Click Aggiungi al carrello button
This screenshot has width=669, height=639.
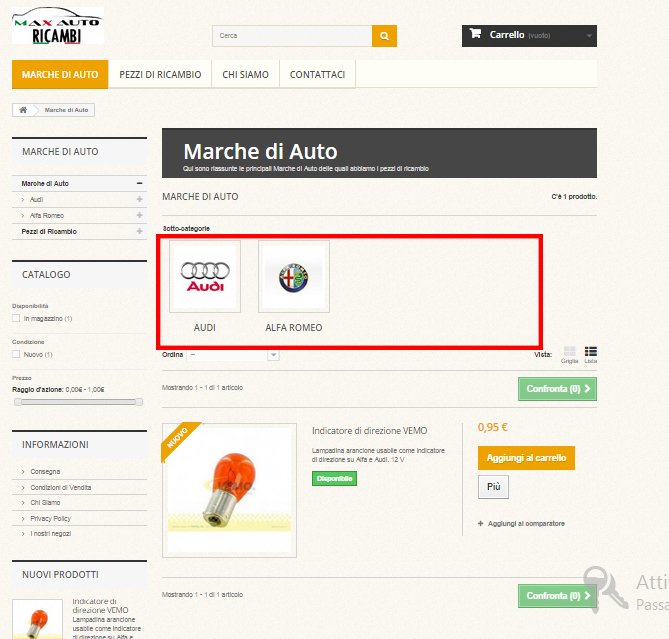click(x=526, y=458)
